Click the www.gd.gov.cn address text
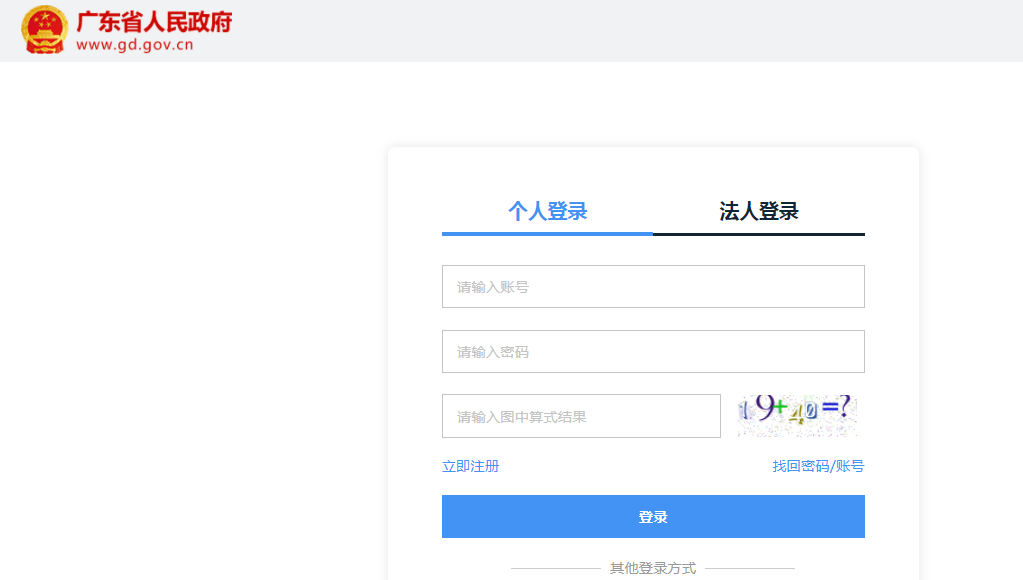This screenshot has width=1023, height=580. pyautogui.click(x=134, y=45)
